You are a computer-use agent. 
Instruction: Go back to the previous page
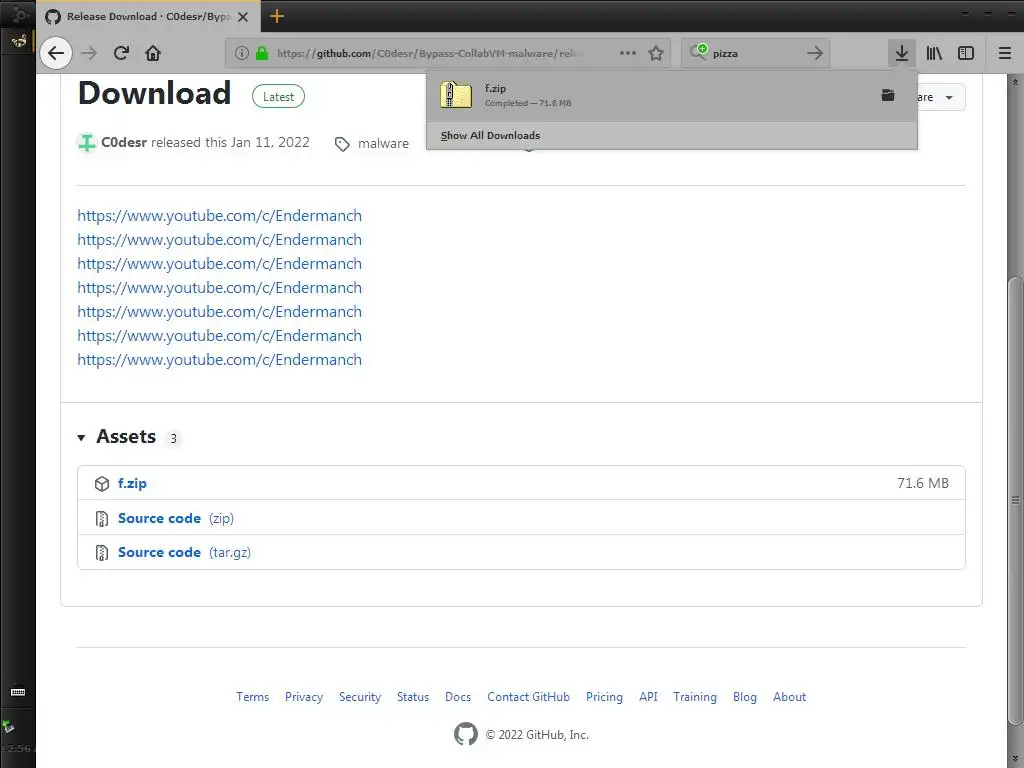coord(56,54)
